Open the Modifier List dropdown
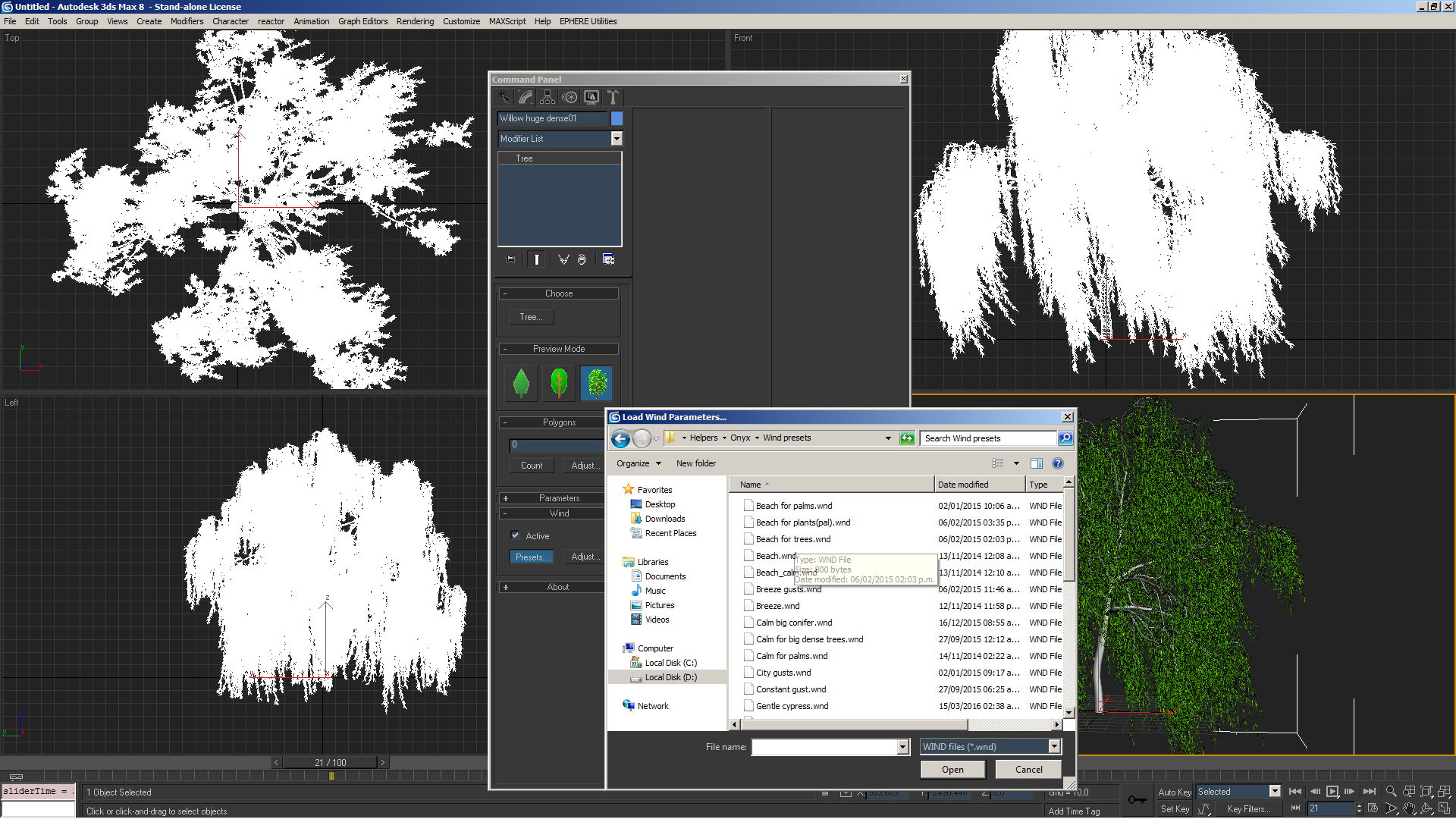This screenshot has height=819, width=1456. (x=617, y=139)
